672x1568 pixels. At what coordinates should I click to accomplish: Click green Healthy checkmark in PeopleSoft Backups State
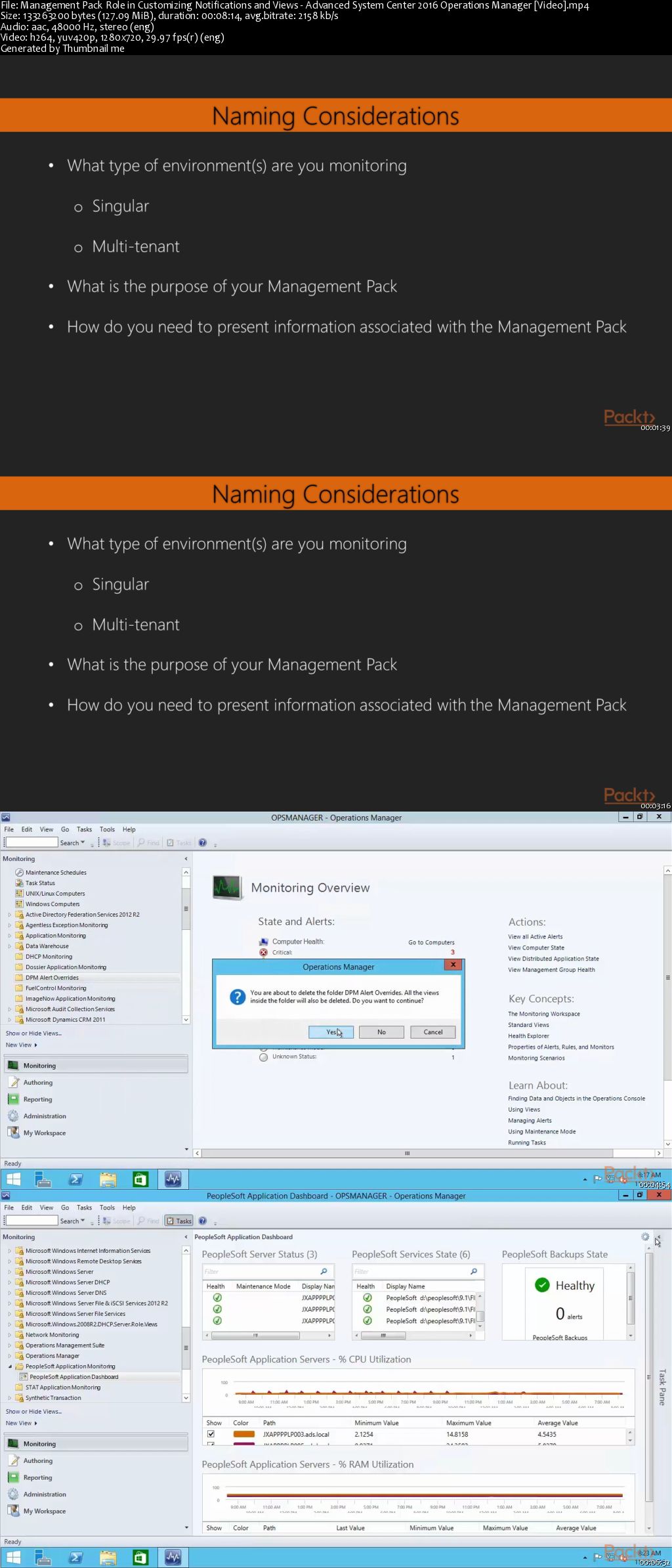tap(542, 1285)
